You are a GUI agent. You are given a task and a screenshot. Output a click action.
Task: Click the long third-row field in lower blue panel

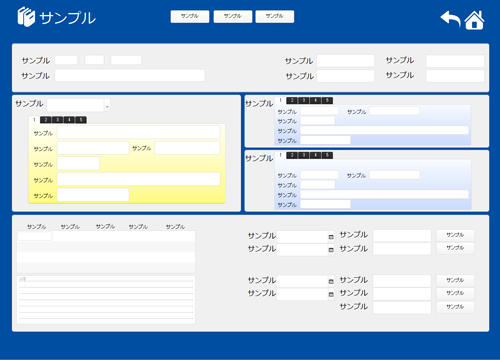[384, 194]
